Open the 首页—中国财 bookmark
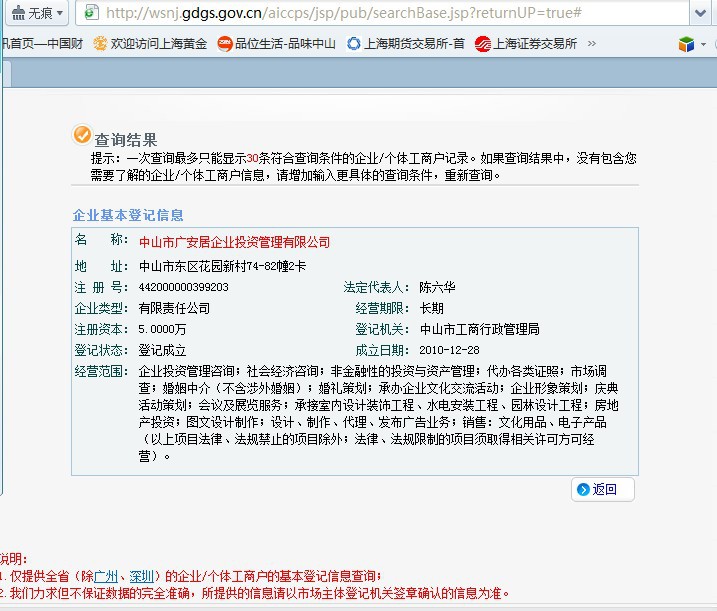Viewport: 717px width, 611px height. click(x=42, y=44)
